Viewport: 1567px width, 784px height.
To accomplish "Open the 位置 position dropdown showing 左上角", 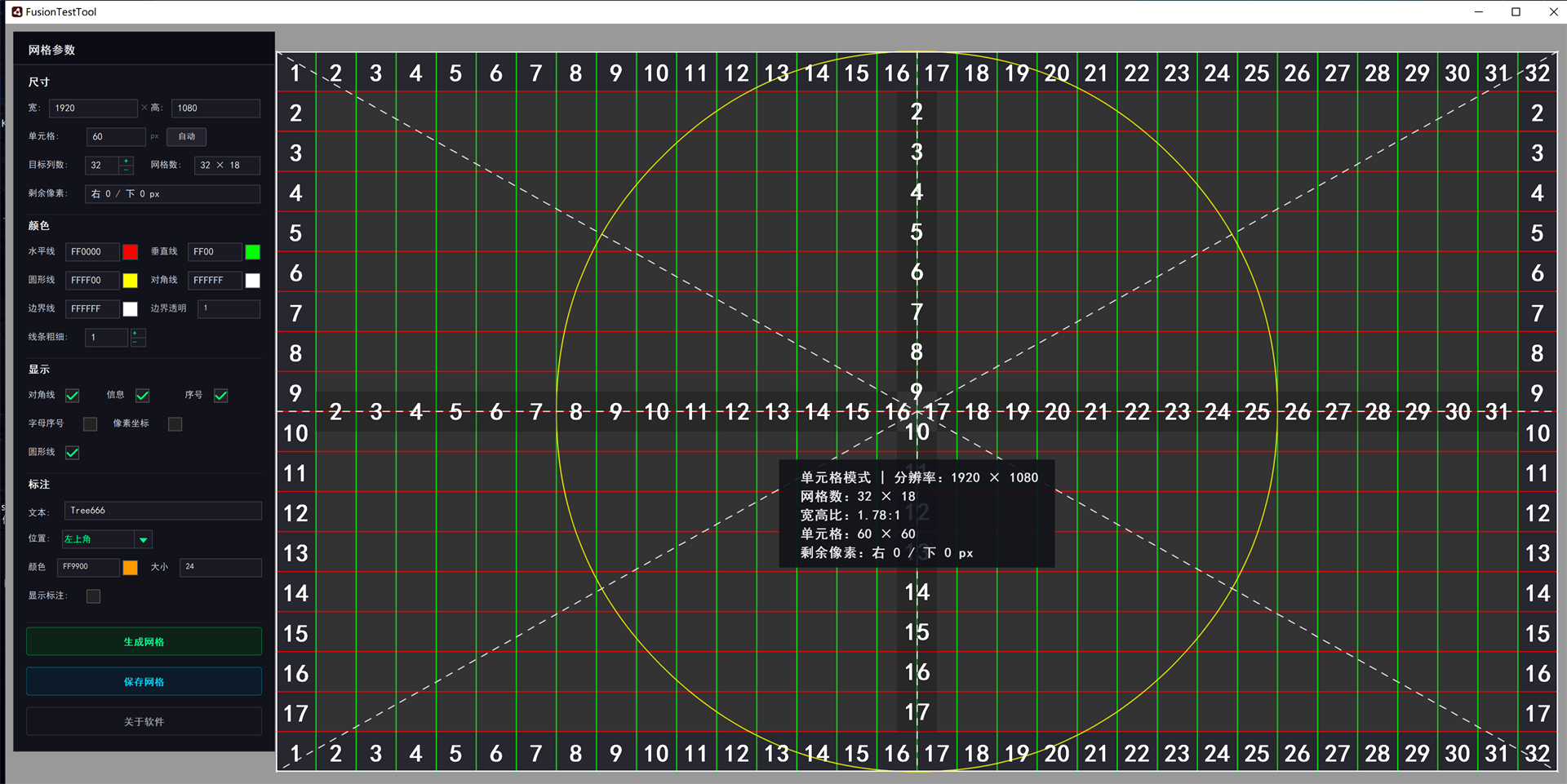I will [107, 539].
